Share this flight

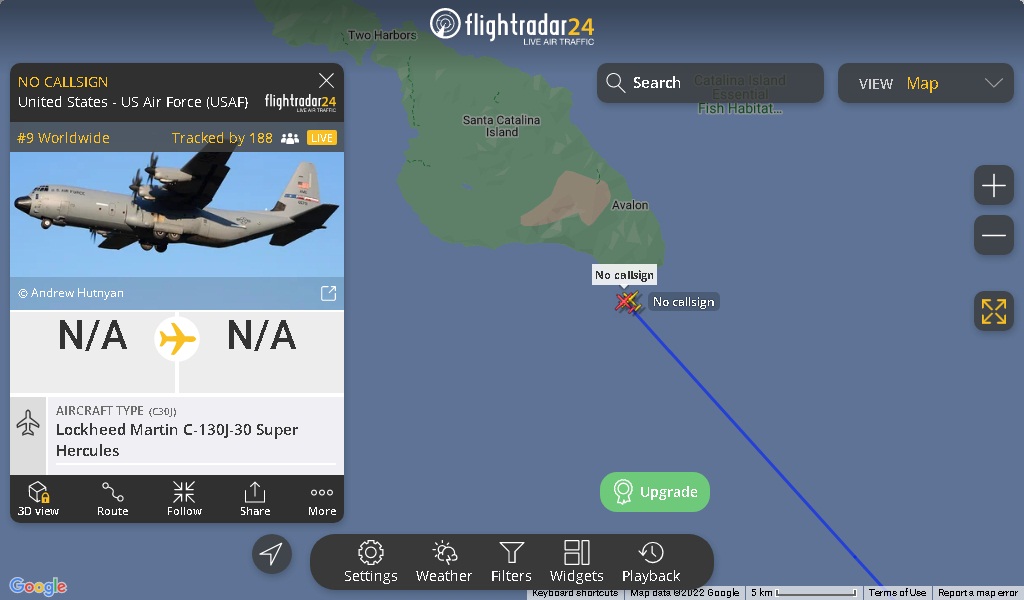coord(255,499)
